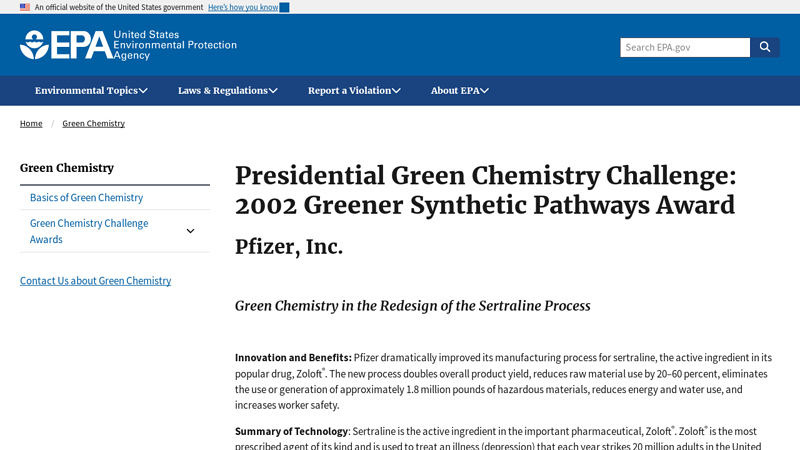Open Report a Violation menu
Image resolution: width=800 pixels, height=450 pixels.
coord(354,91)
